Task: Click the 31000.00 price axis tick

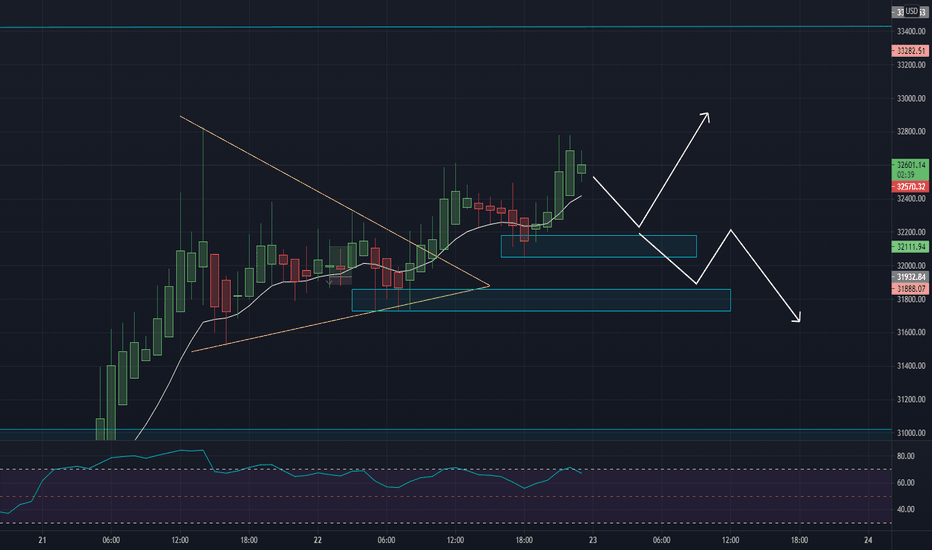Action: click(x=911, y=433)
